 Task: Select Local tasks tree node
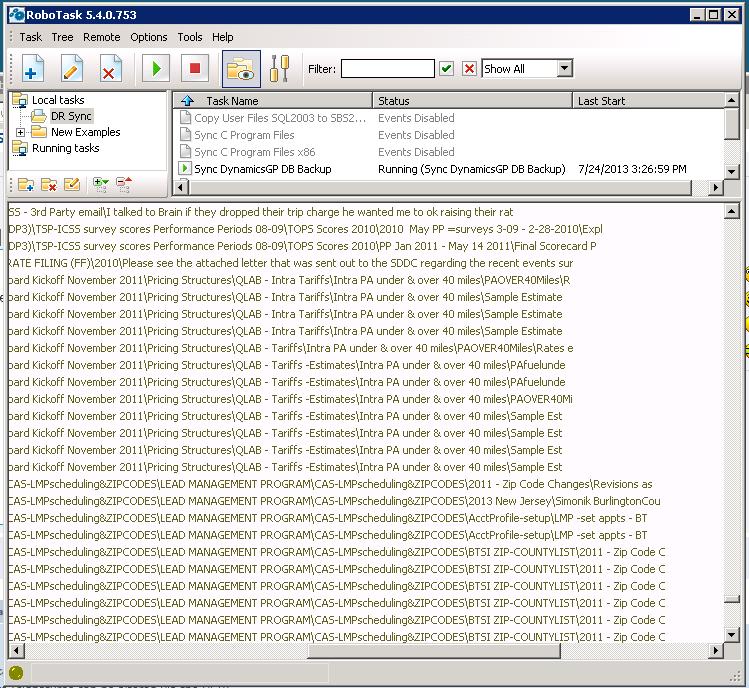click(x=58, y=100)
